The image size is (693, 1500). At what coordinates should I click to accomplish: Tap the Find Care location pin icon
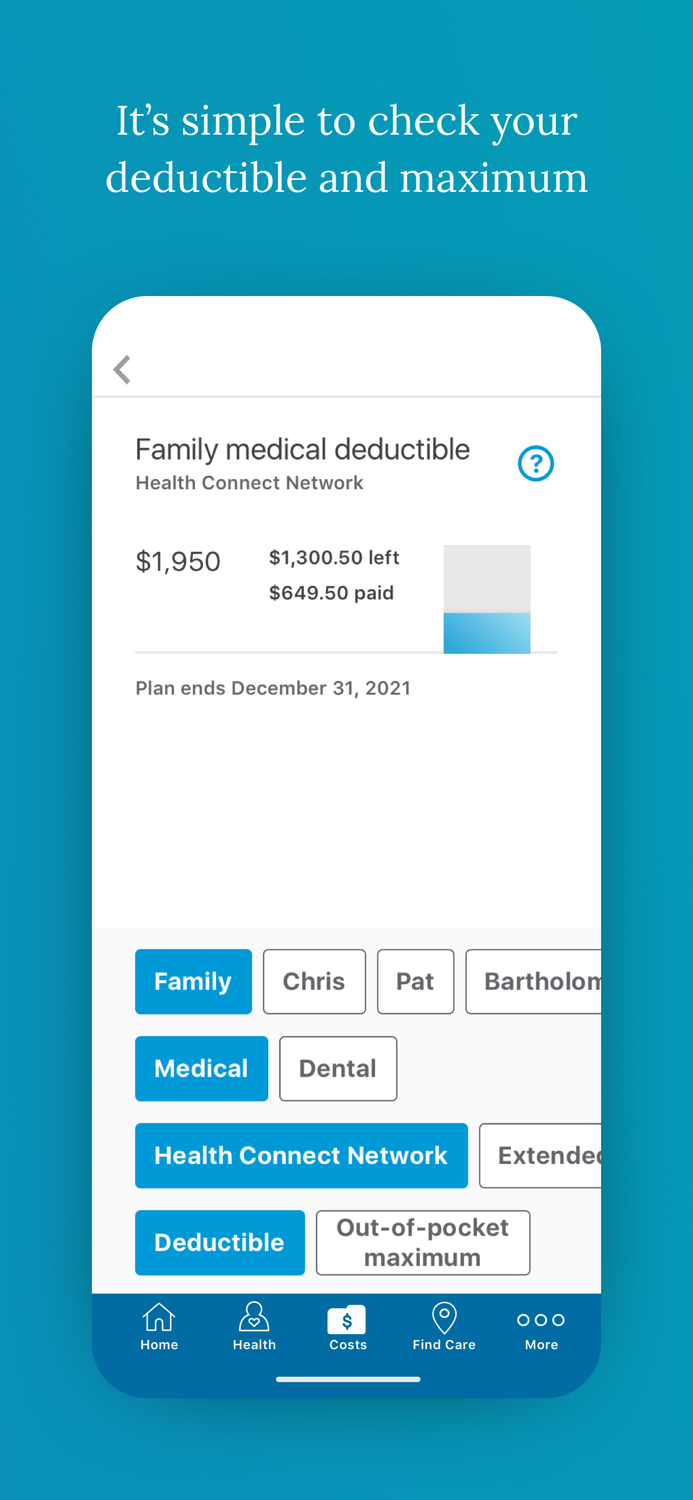(x=444, y=1318)
